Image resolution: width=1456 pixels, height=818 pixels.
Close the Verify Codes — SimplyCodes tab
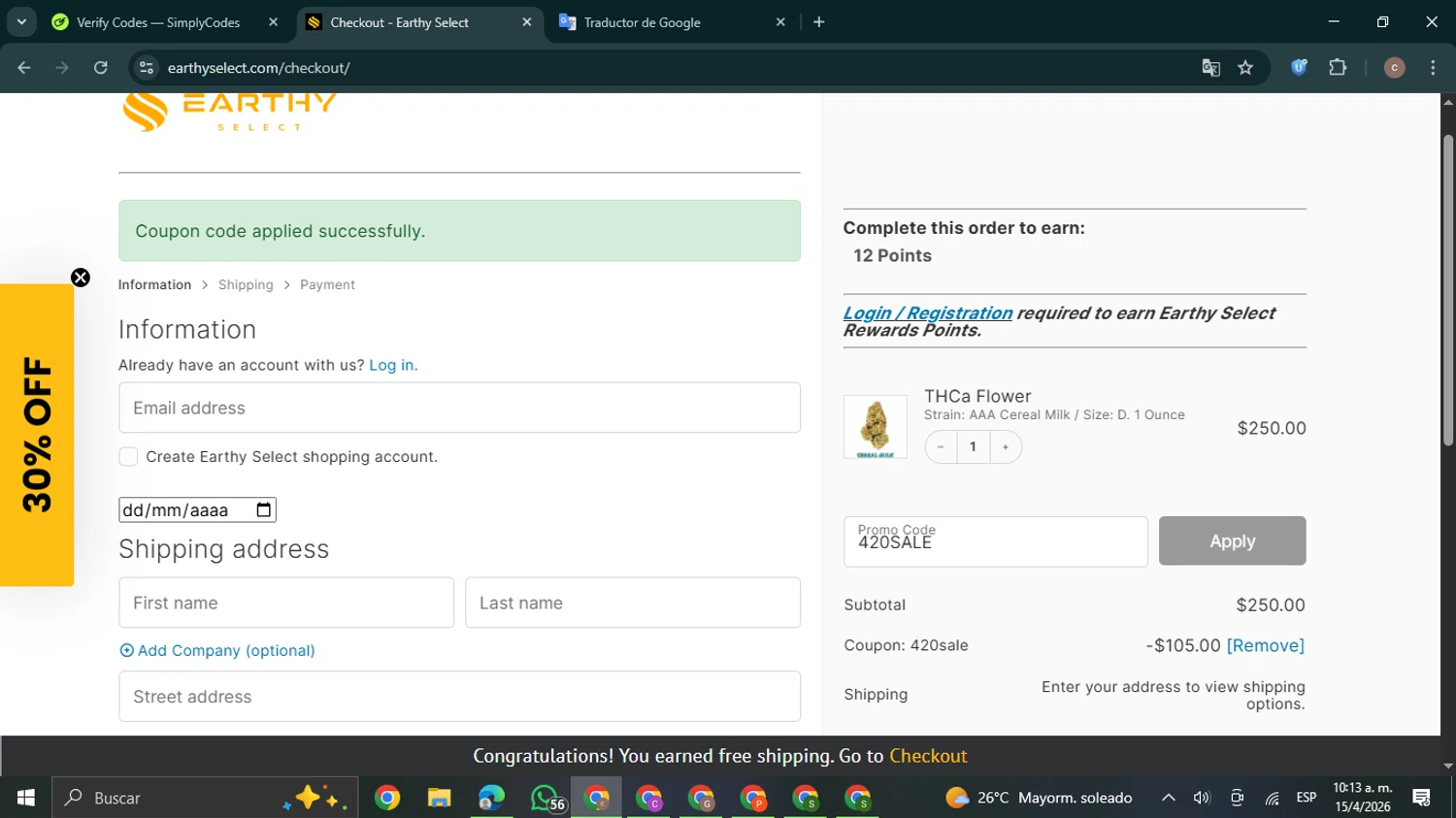click(274, 22)
